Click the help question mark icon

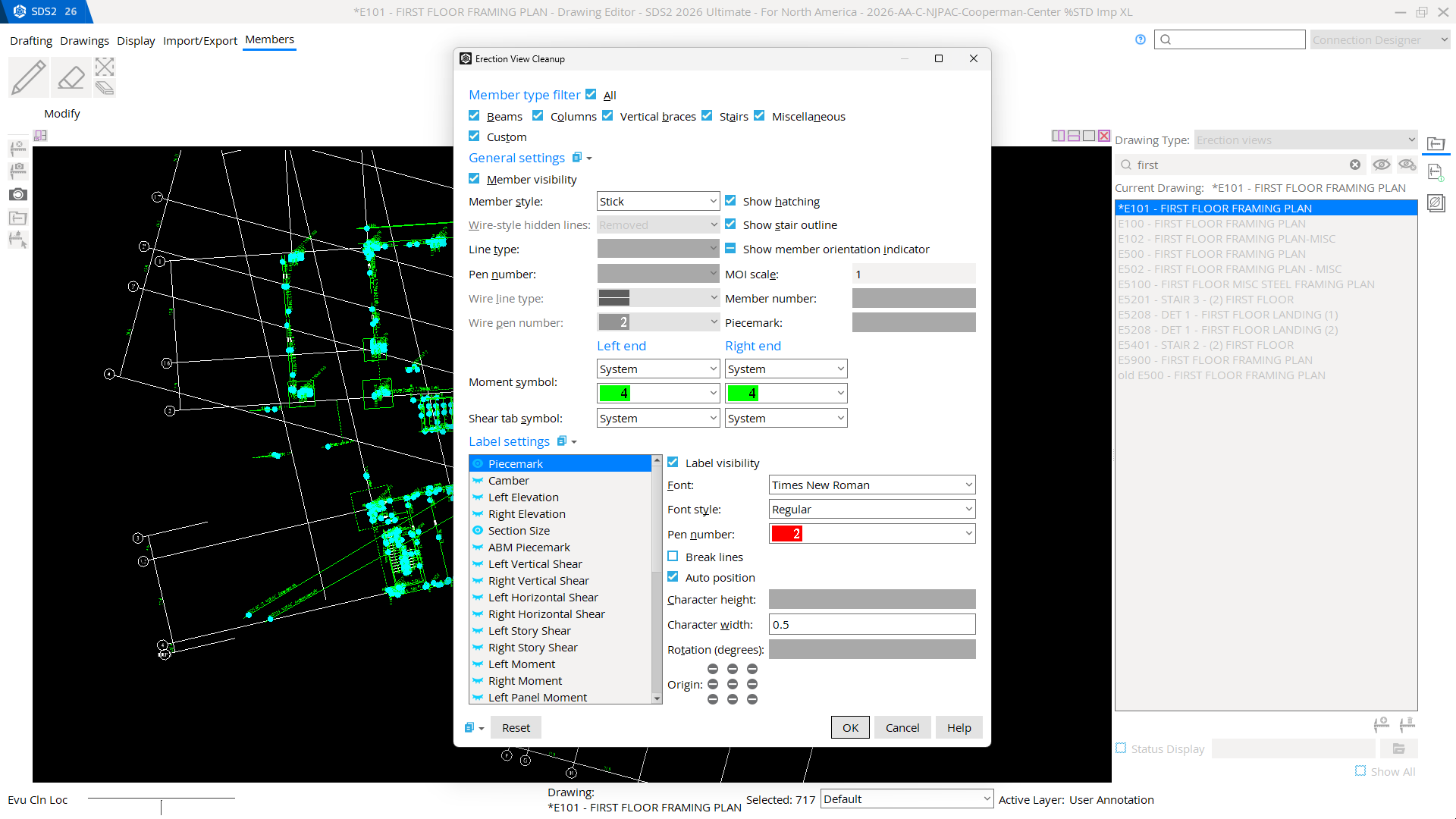[1141, 39]
